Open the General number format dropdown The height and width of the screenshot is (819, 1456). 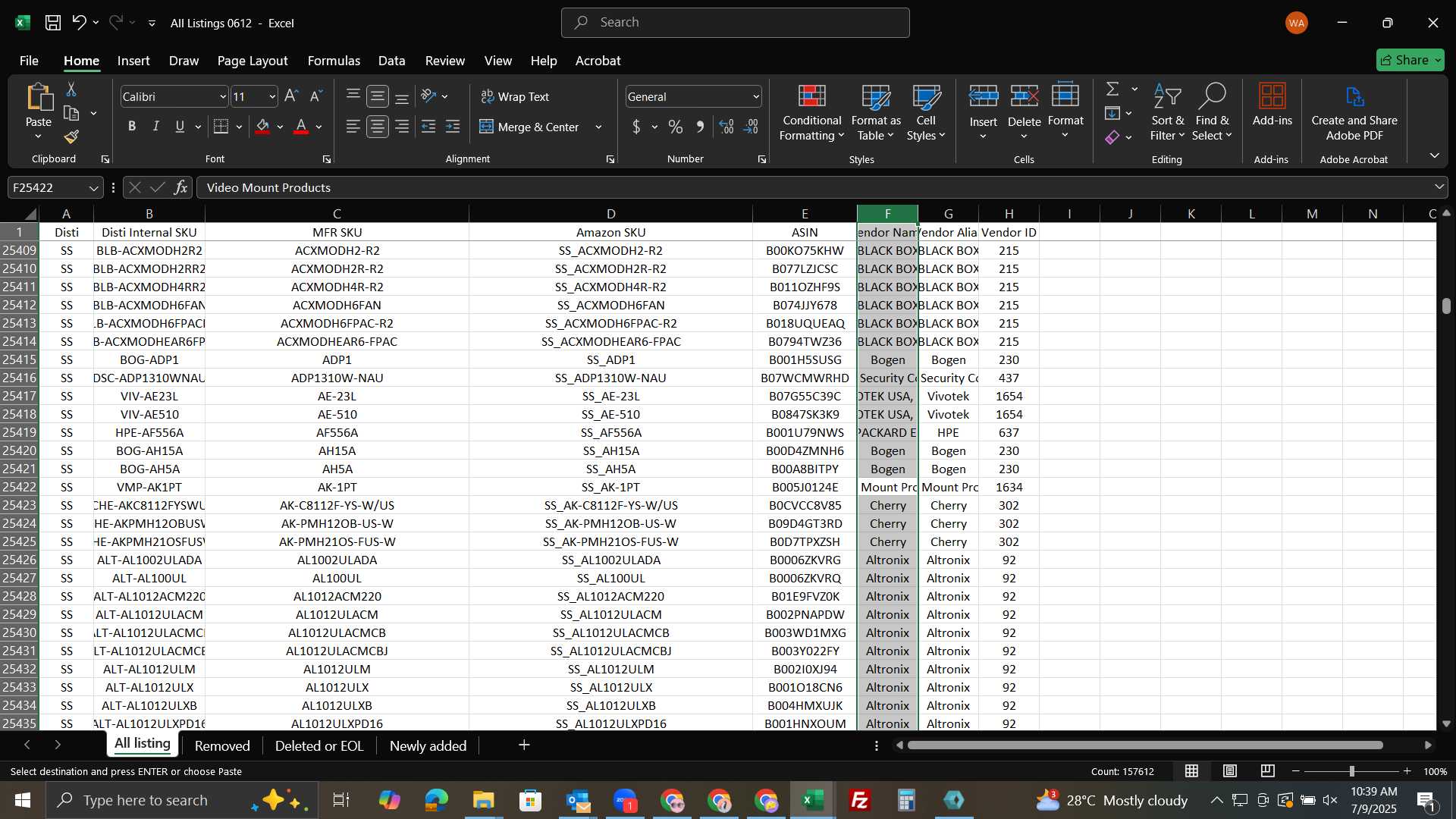[756, 97]
